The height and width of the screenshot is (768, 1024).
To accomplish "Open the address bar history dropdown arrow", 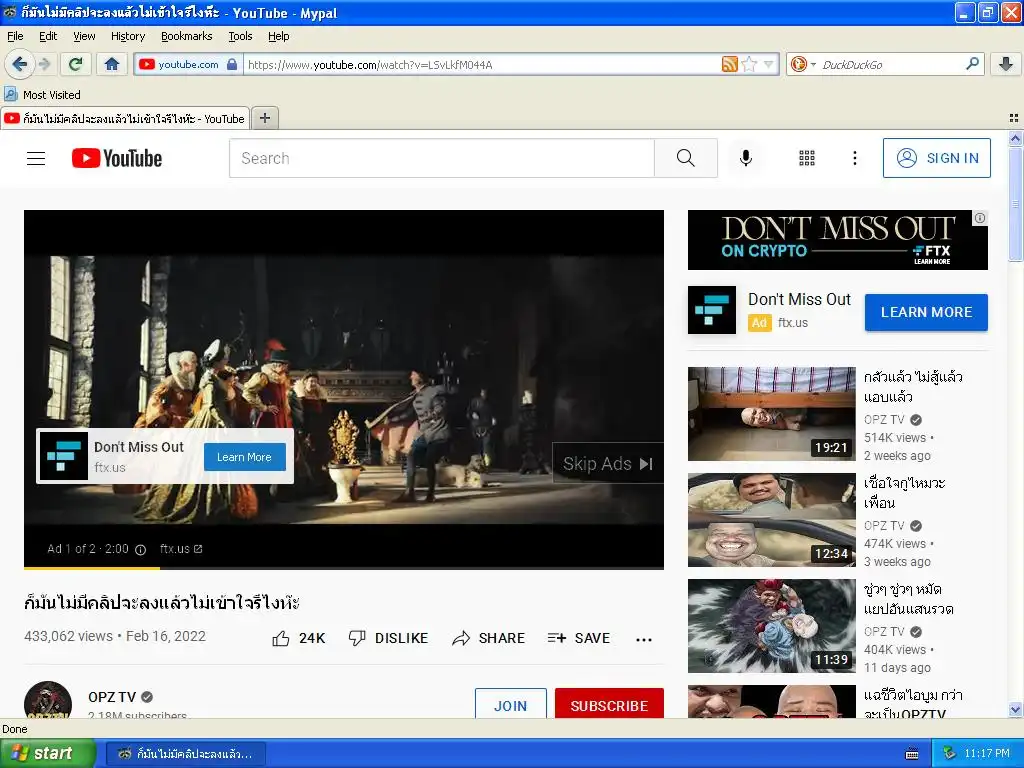I will (x=769, y=64).
